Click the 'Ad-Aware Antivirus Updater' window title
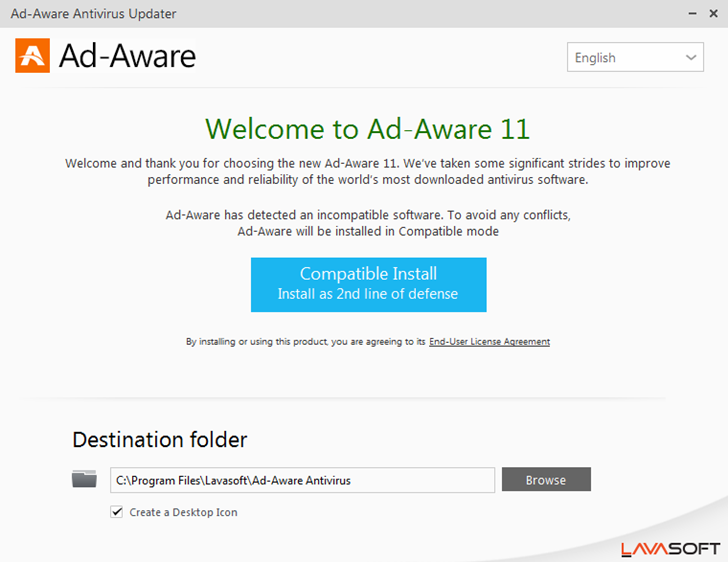The image size is (728, 562). click(93, 14)
